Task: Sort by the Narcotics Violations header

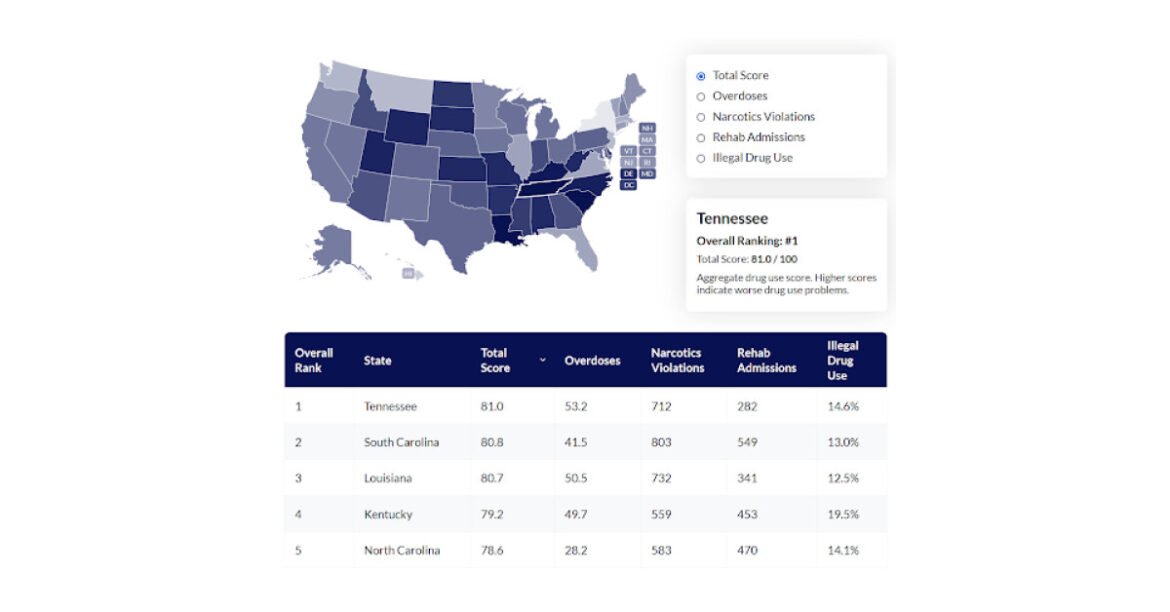Action: pyautogui.click(x=677, y=360)
